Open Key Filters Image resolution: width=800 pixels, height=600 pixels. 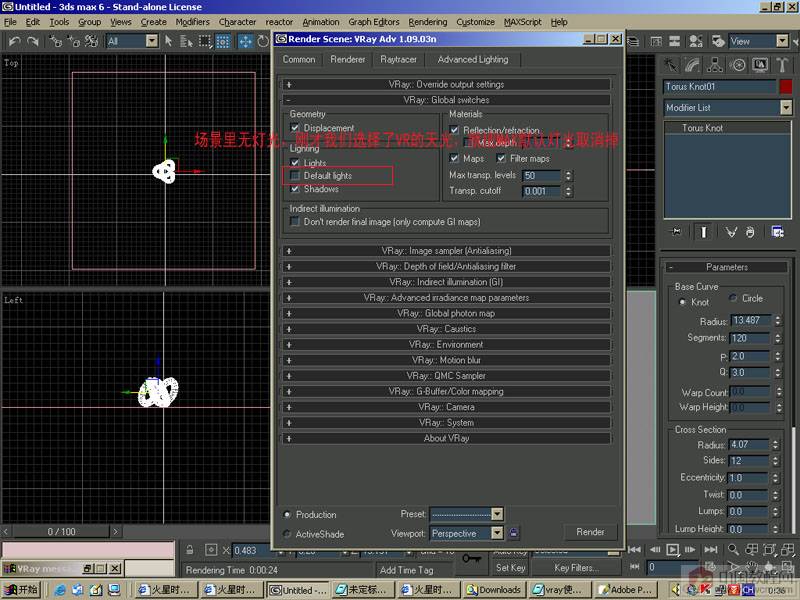(576, 567)
